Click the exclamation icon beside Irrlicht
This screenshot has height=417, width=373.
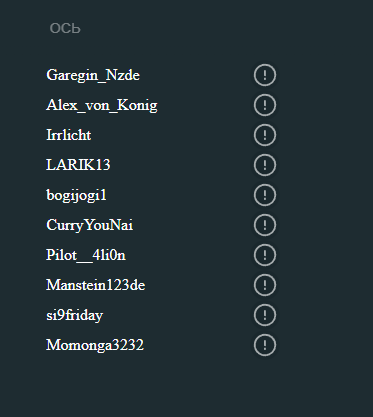[265, 135]
